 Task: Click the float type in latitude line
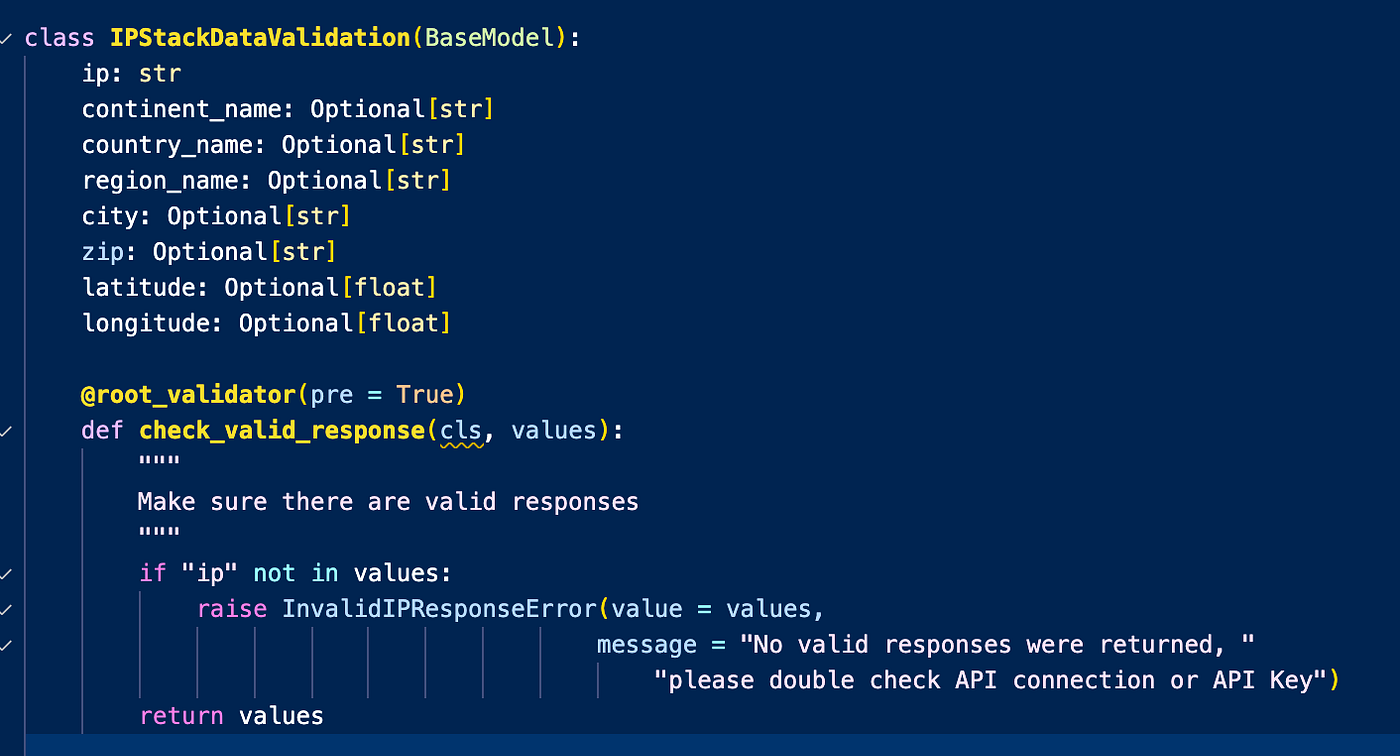point(389,288)
